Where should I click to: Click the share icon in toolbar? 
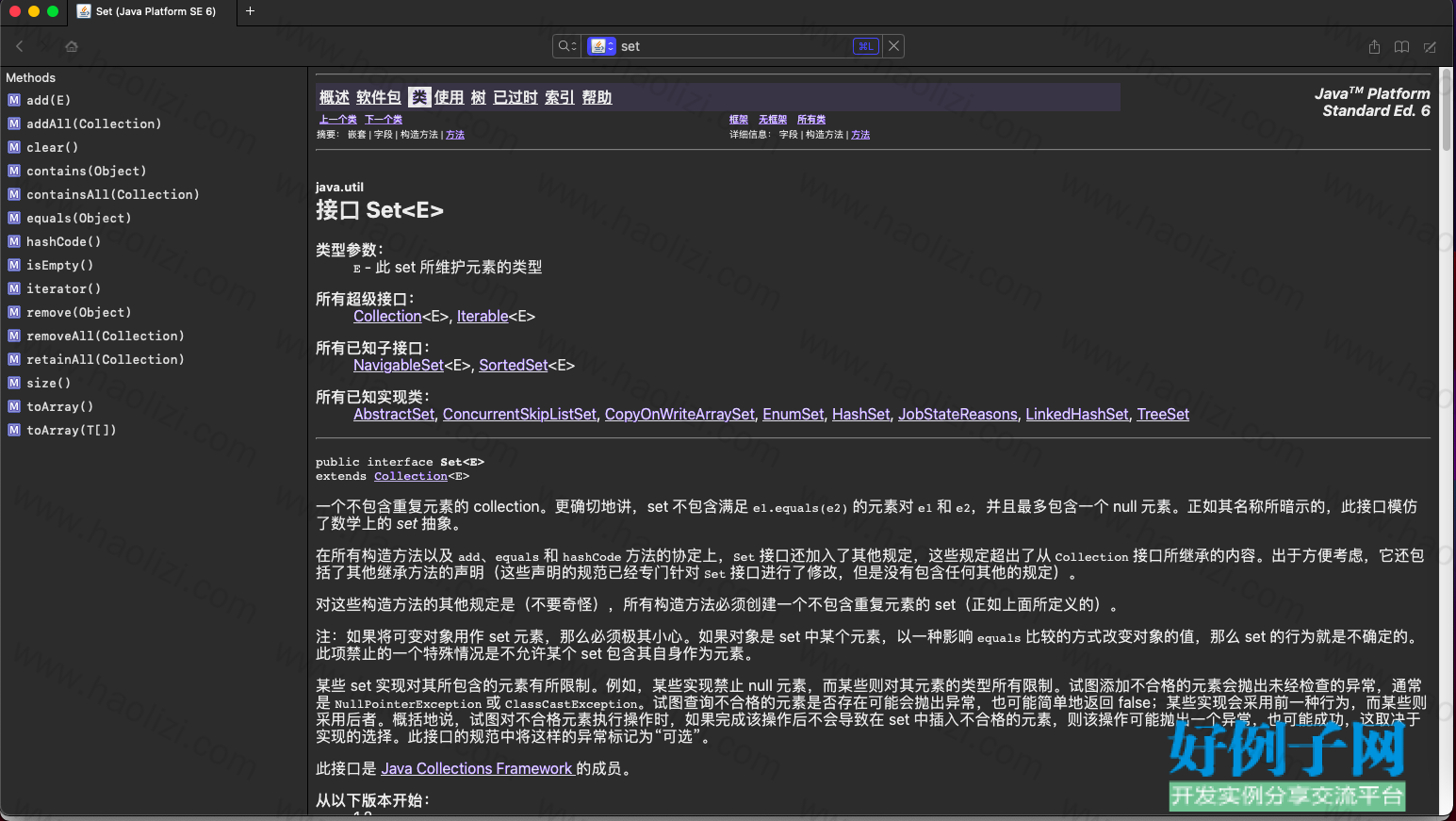click(x=1374, y=46)
